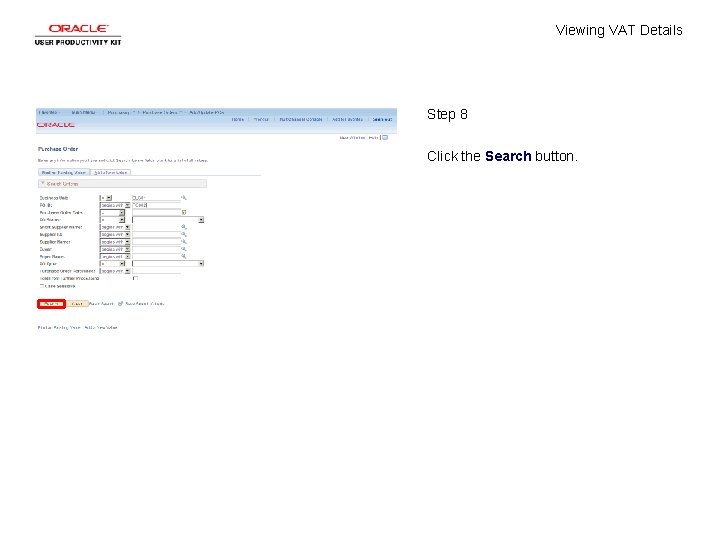
Task: Click the Add to Favorites link
Action: pyautogui.click(x=348, y=119)
